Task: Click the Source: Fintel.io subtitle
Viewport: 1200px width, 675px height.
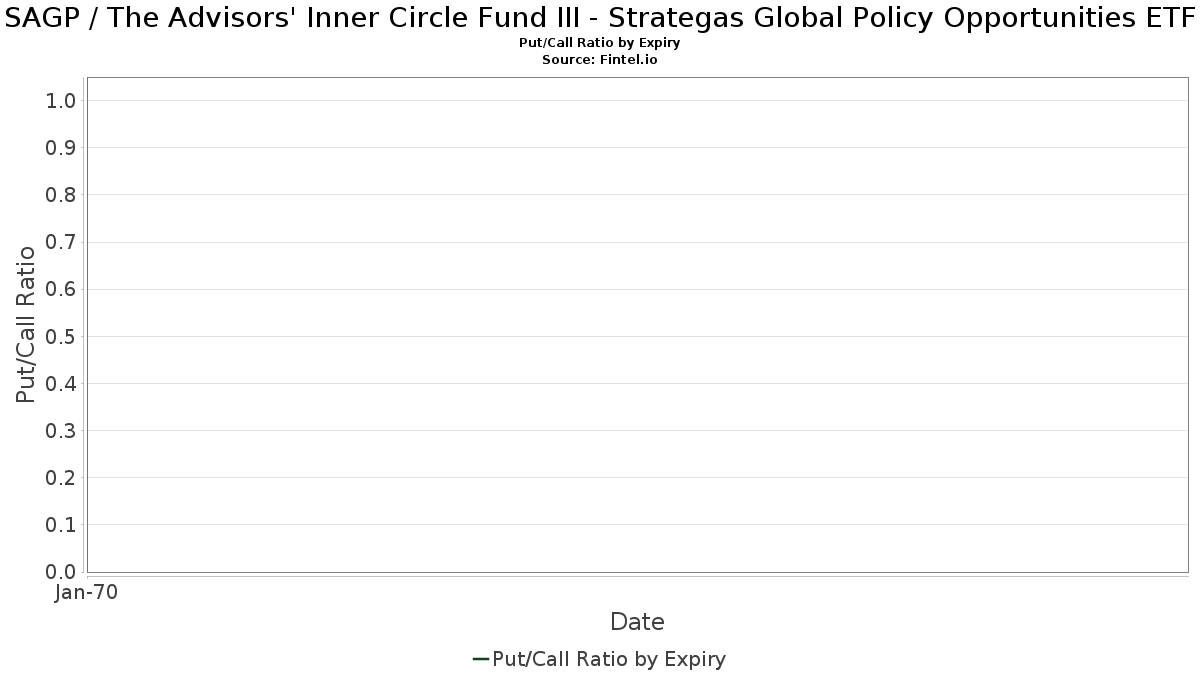Action: 600,60
